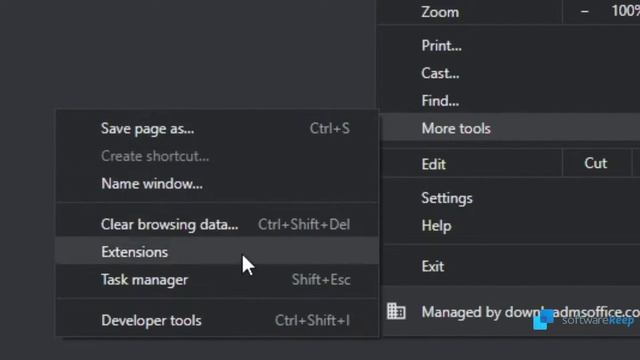Click the Edit label in the menu
This screenshot has height=360, width=640.
(433, 164)
